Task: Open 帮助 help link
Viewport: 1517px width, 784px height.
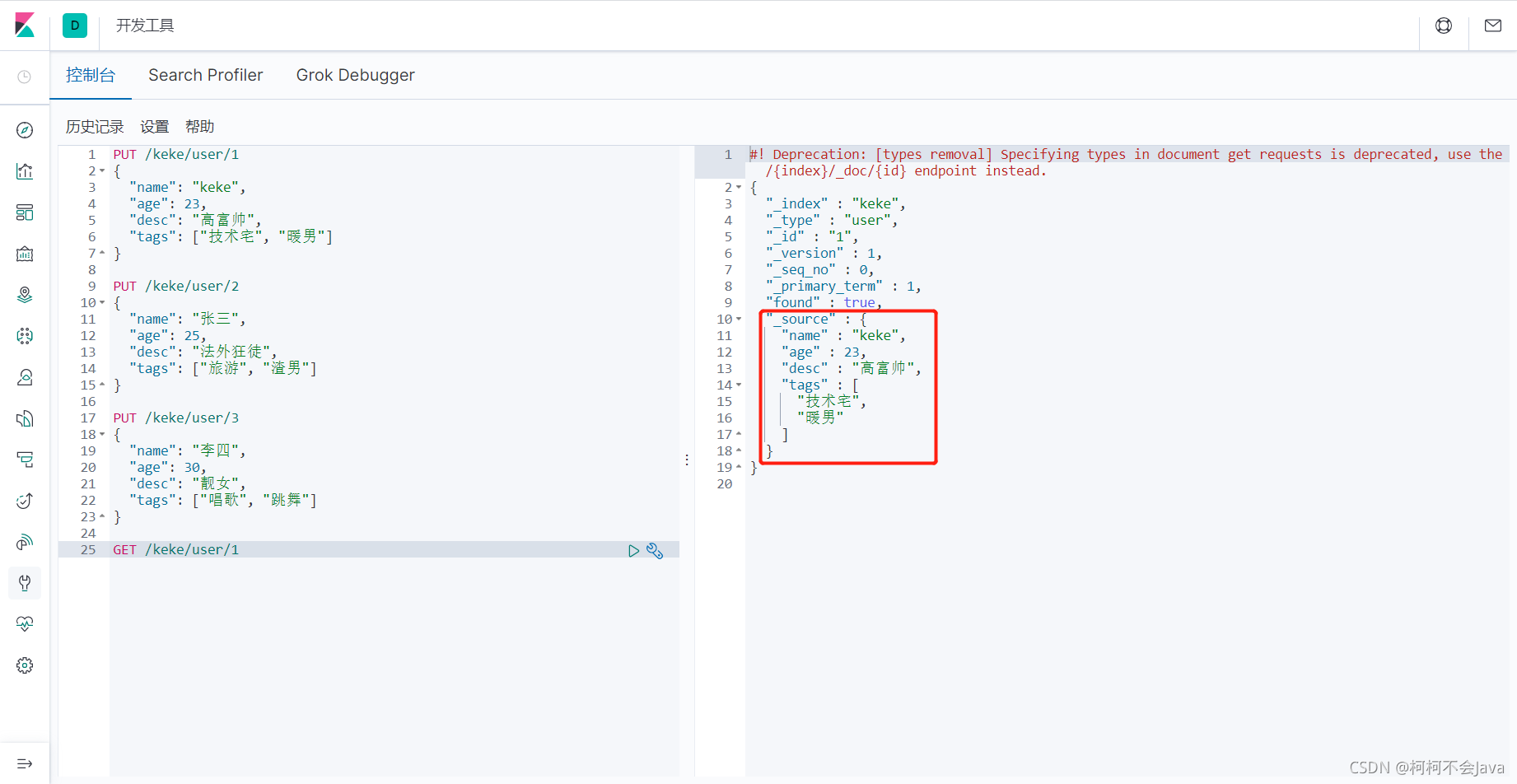Action: (200, 127)
